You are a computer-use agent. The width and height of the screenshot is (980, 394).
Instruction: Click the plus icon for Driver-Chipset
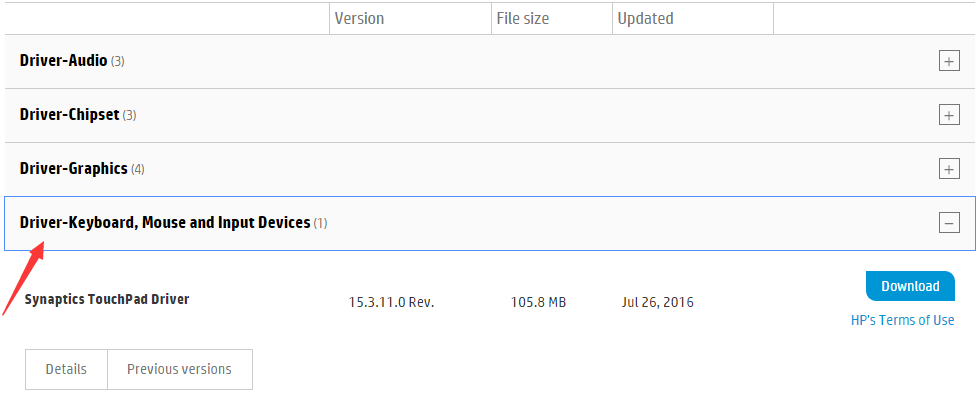(x=949, y=115)
